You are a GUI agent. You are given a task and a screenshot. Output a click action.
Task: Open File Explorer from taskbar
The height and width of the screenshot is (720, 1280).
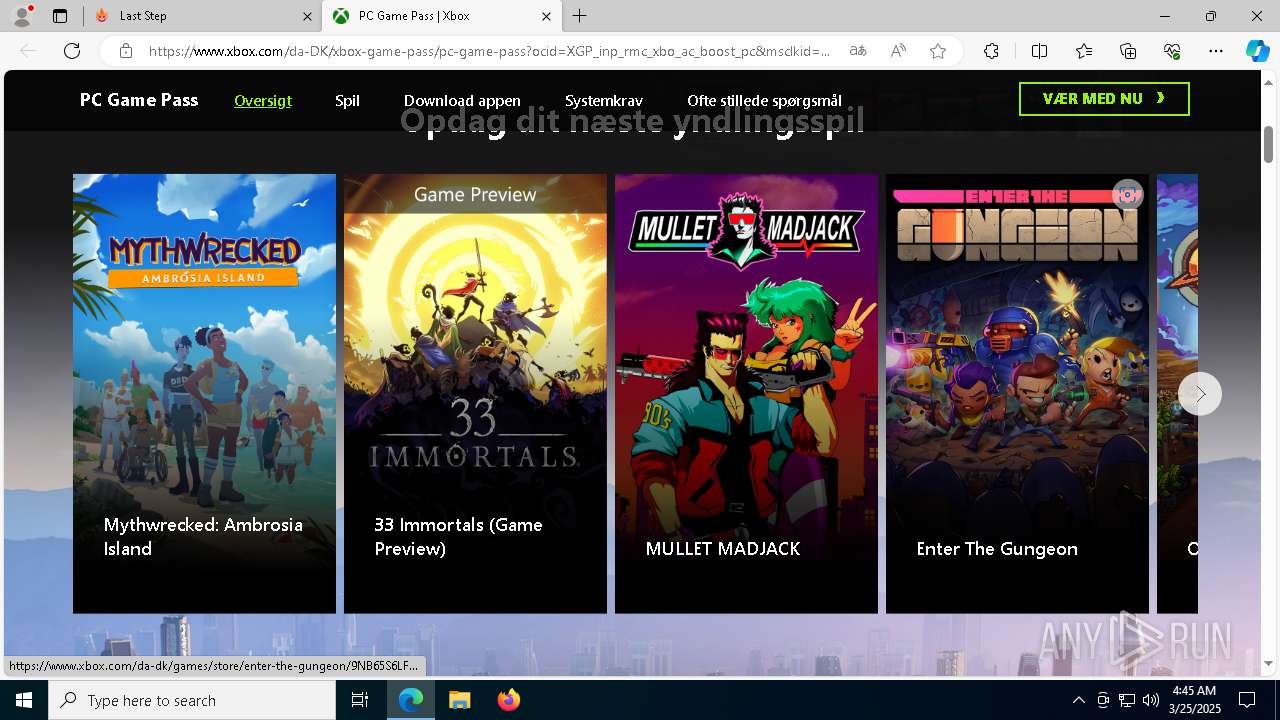459,700
